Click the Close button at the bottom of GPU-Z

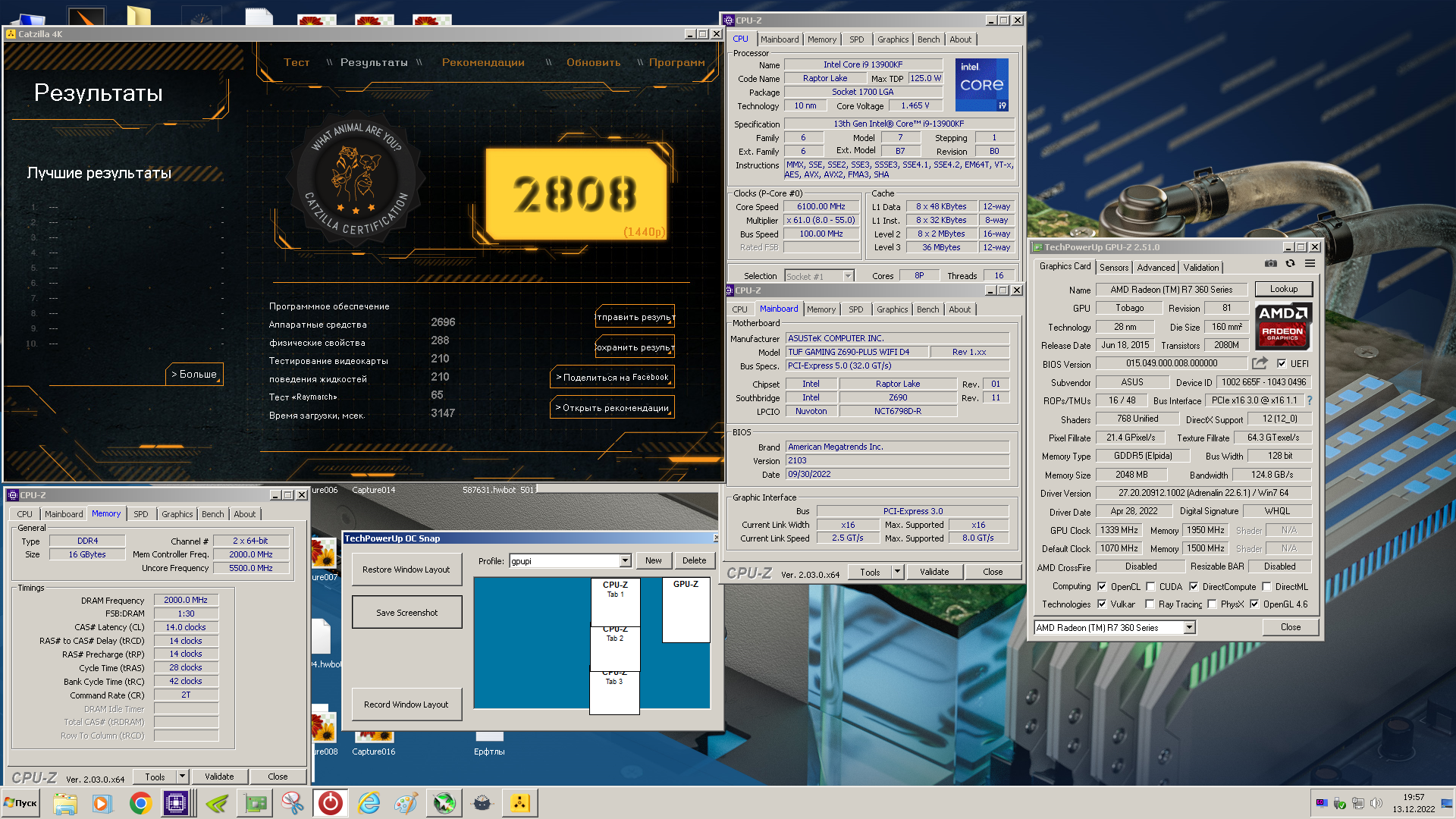coord(1290,627)
